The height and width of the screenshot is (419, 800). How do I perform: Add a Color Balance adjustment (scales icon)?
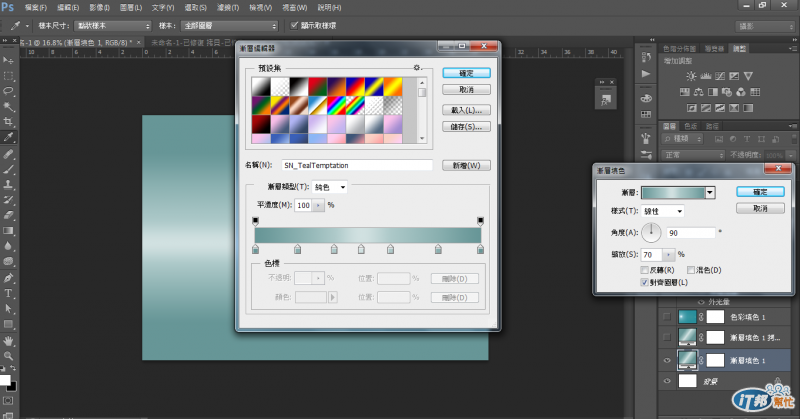click(x=698, y=92)
